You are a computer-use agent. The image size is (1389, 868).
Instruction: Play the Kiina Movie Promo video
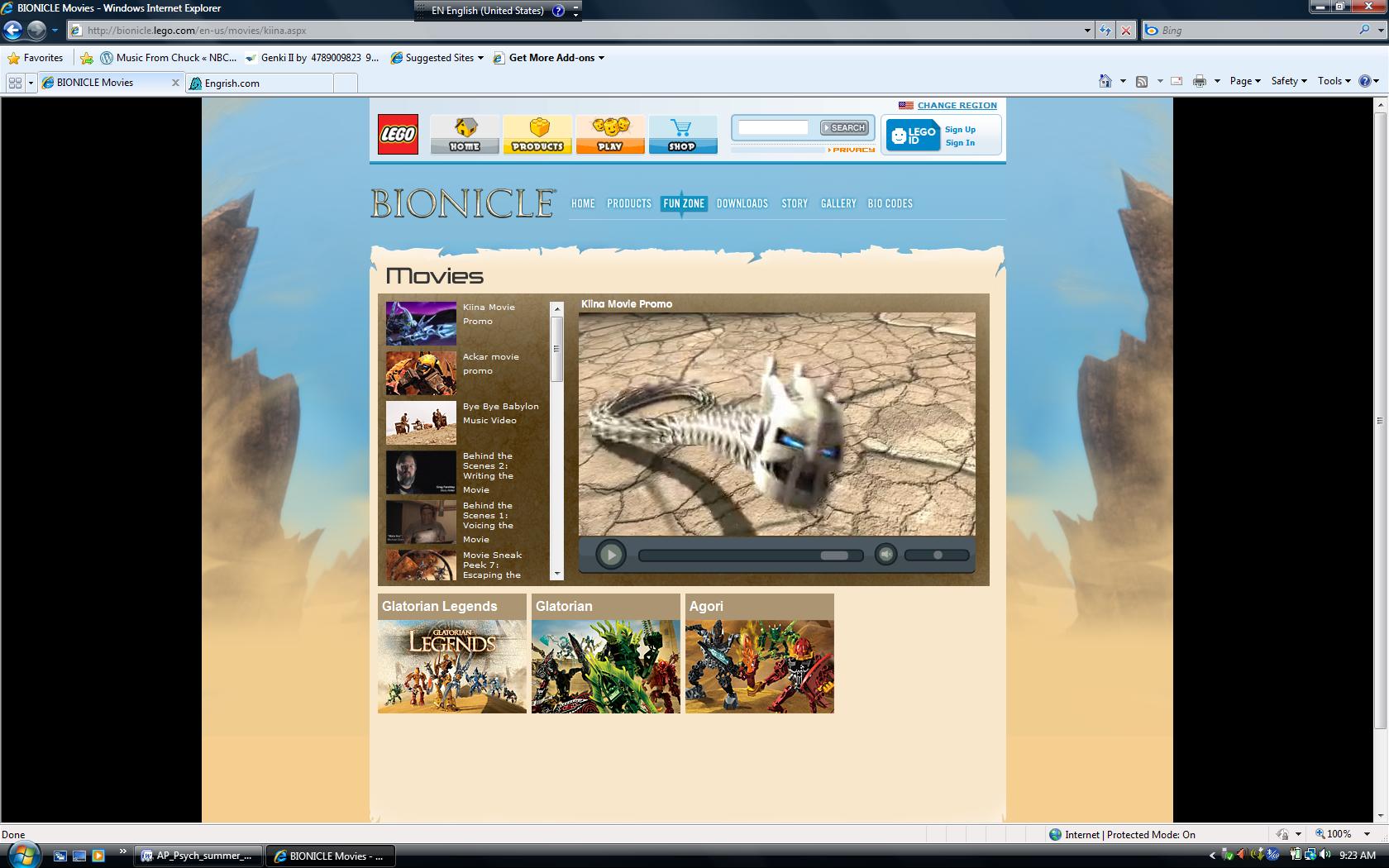[x=611, y=555]
